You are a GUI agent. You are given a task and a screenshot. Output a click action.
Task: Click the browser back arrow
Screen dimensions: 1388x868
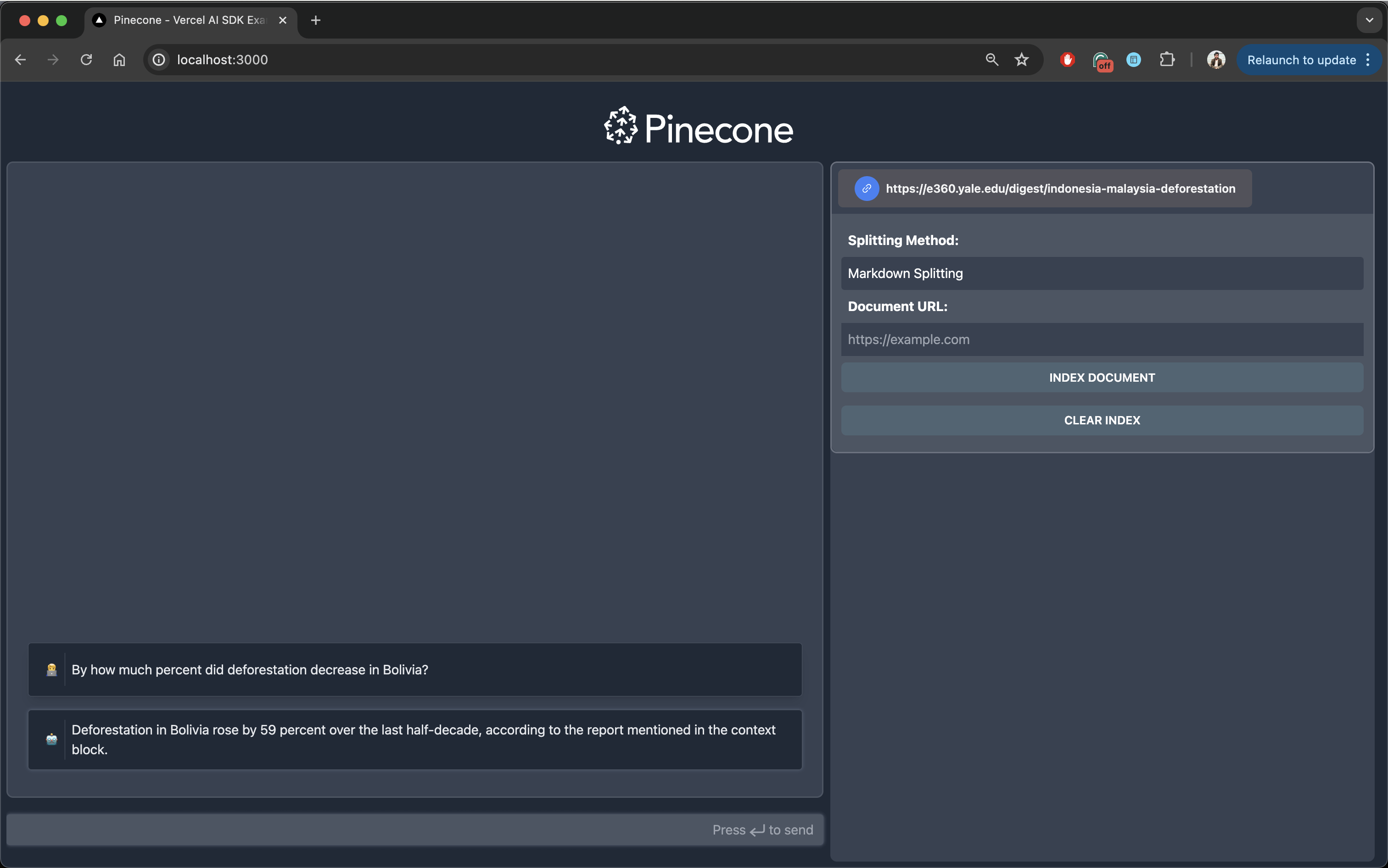21,60
